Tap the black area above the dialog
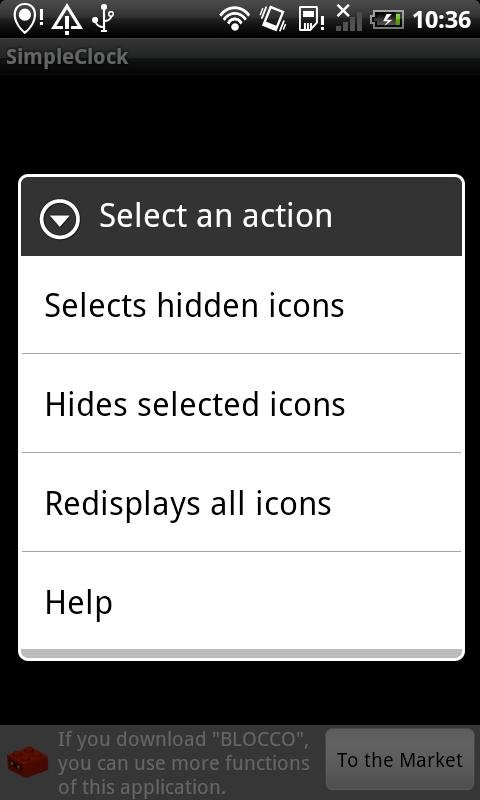This screenshot has width=480, height=800. click(x=240, y=124)
